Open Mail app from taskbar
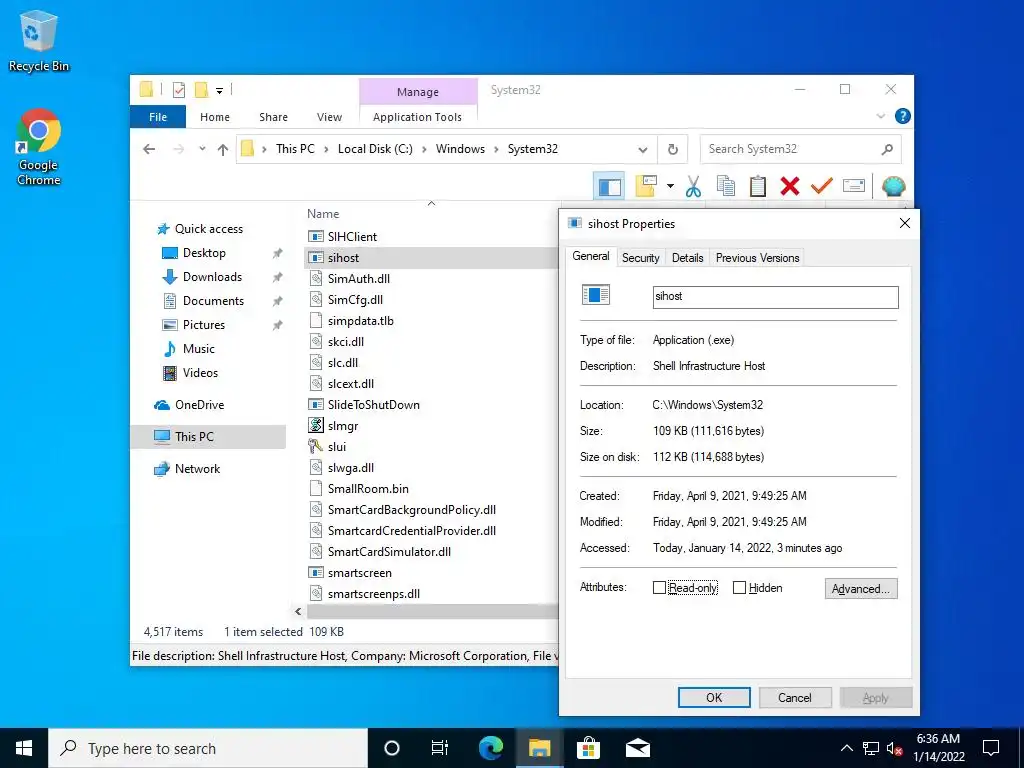Image resolution: width=1024 pixels, height=768 pixels. coord(637,748)
